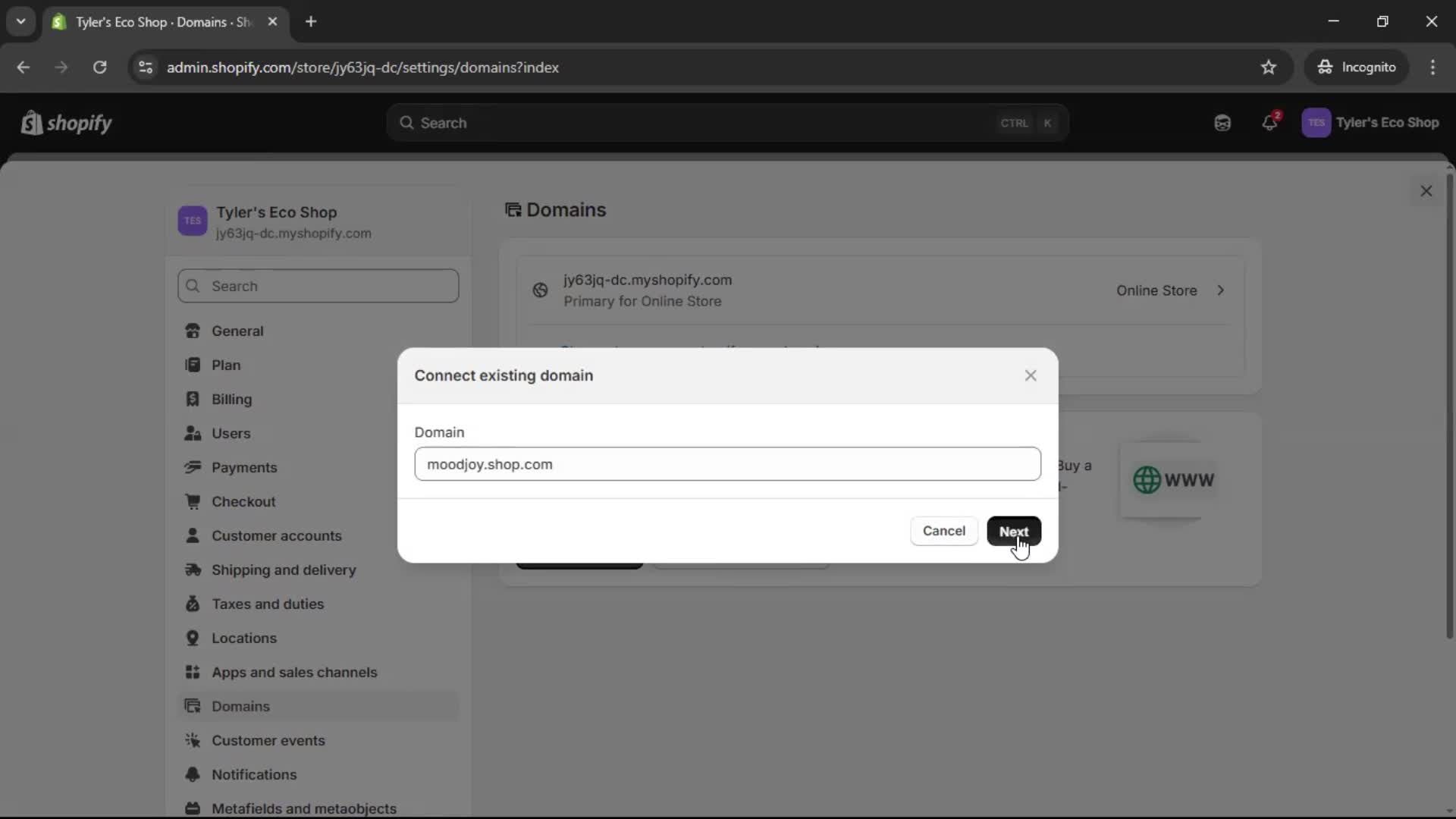Click the back navigation arrow
Image resolution: width=1456 pixels, height=819 pixels.
[24, 67]
